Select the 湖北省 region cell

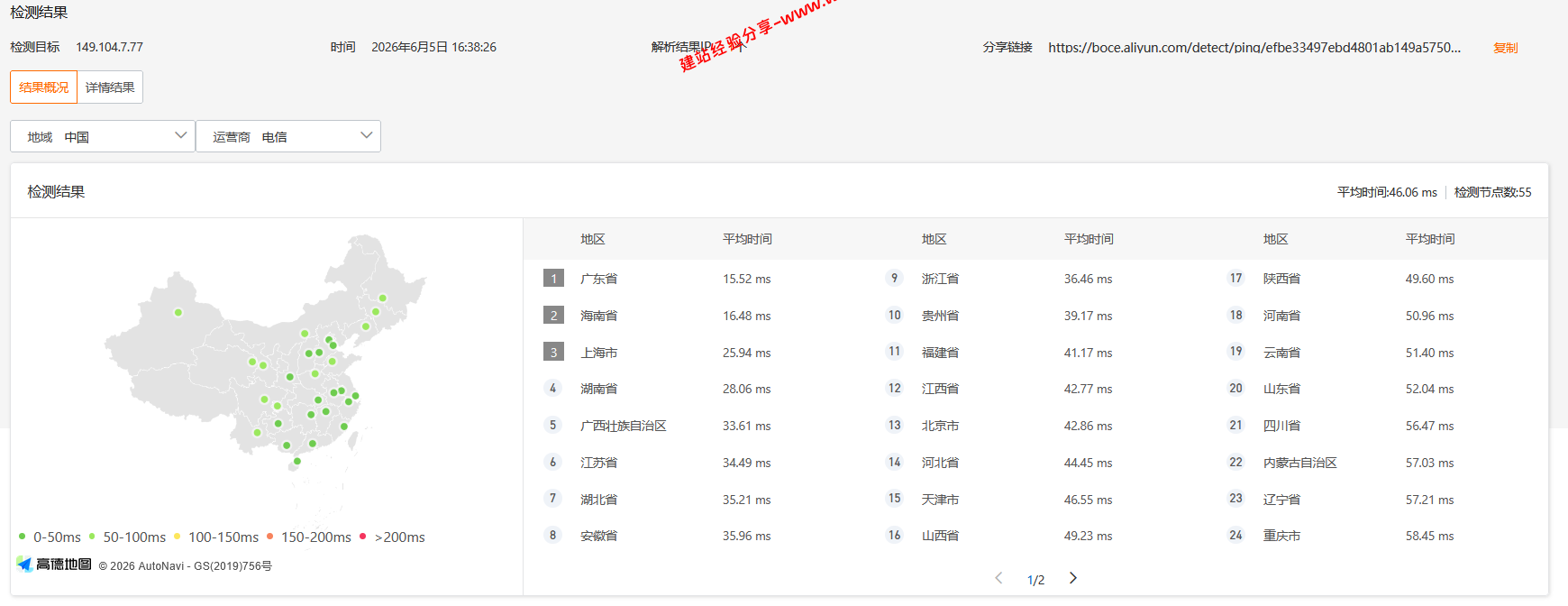tap(599, 500)
